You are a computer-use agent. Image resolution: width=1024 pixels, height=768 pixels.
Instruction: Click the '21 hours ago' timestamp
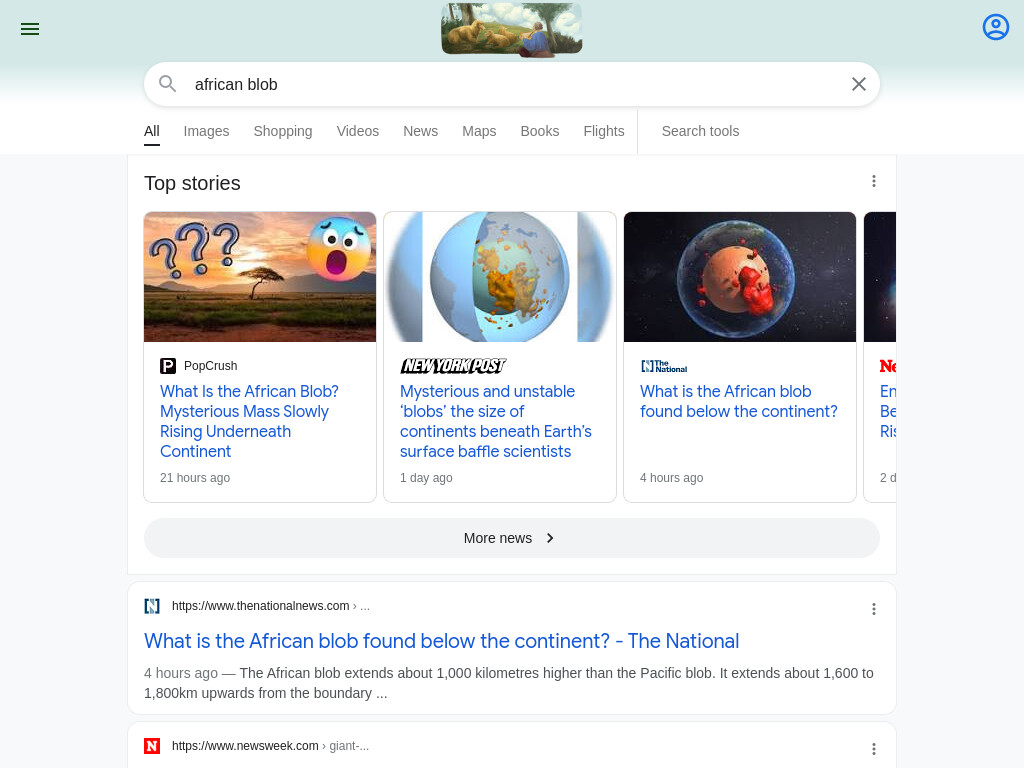coord(195,477)
